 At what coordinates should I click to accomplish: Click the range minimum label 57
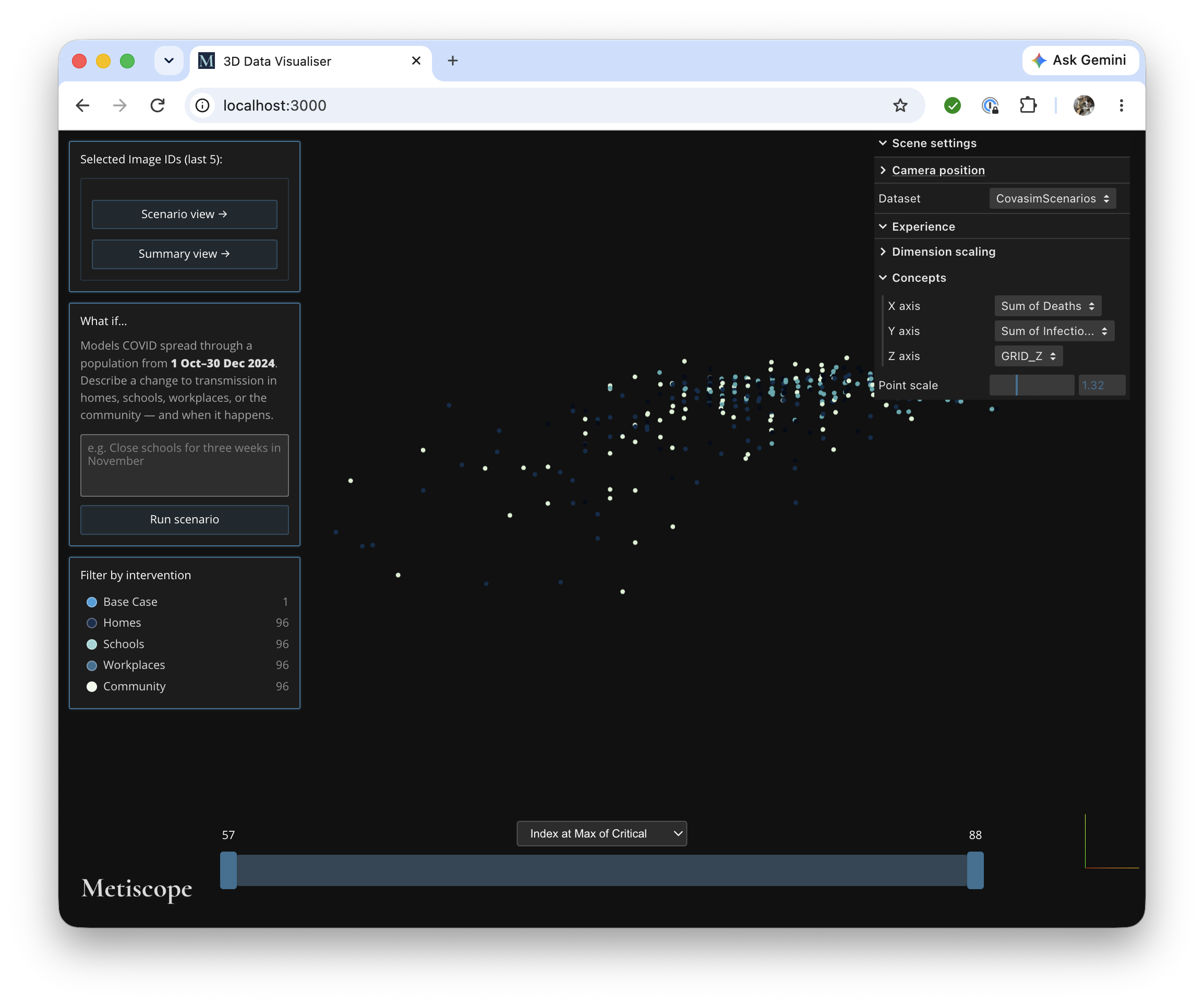[228, 835]
